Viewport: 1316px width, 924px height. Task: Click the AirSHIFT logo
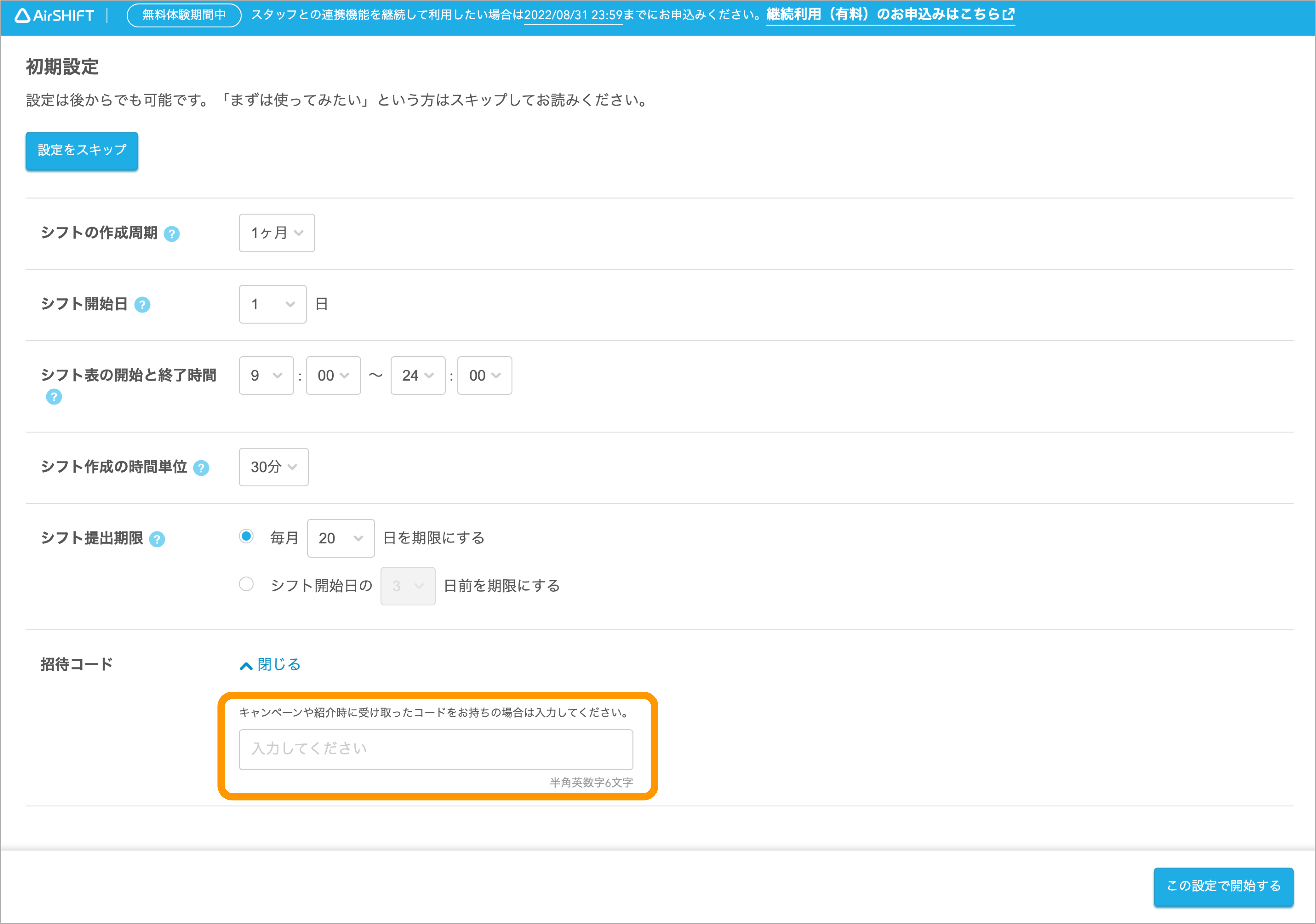tap(54, 16)
